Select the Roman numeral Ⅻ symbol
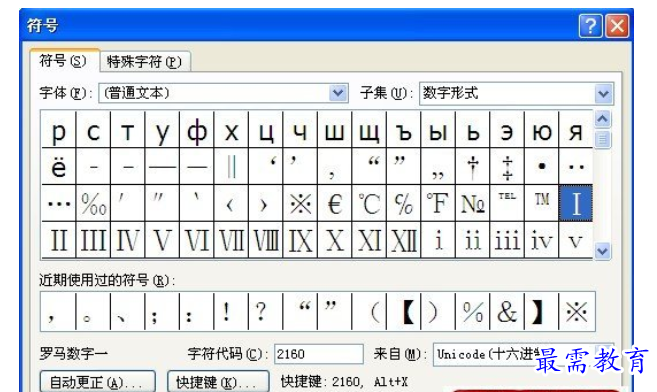The image size is (657, 392). pos(404,240)
